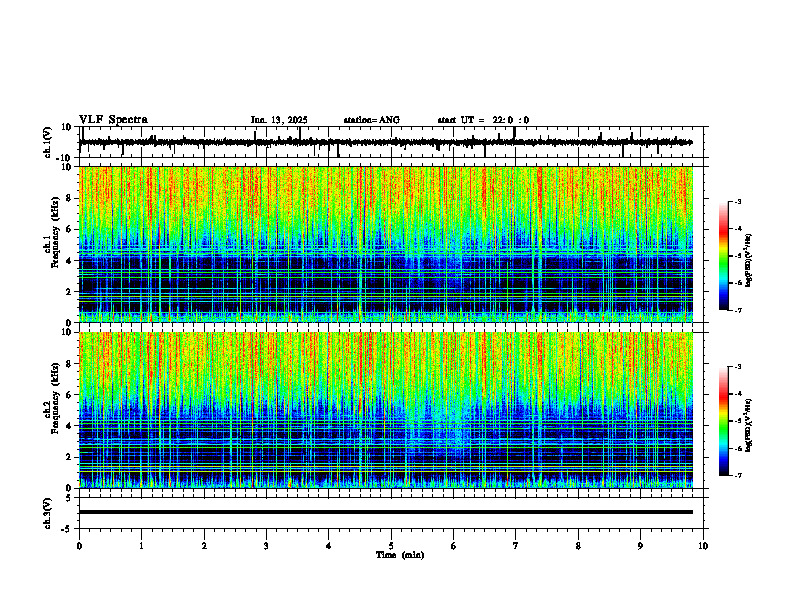Click time axis tick label "6"

(x=454, y=546)
